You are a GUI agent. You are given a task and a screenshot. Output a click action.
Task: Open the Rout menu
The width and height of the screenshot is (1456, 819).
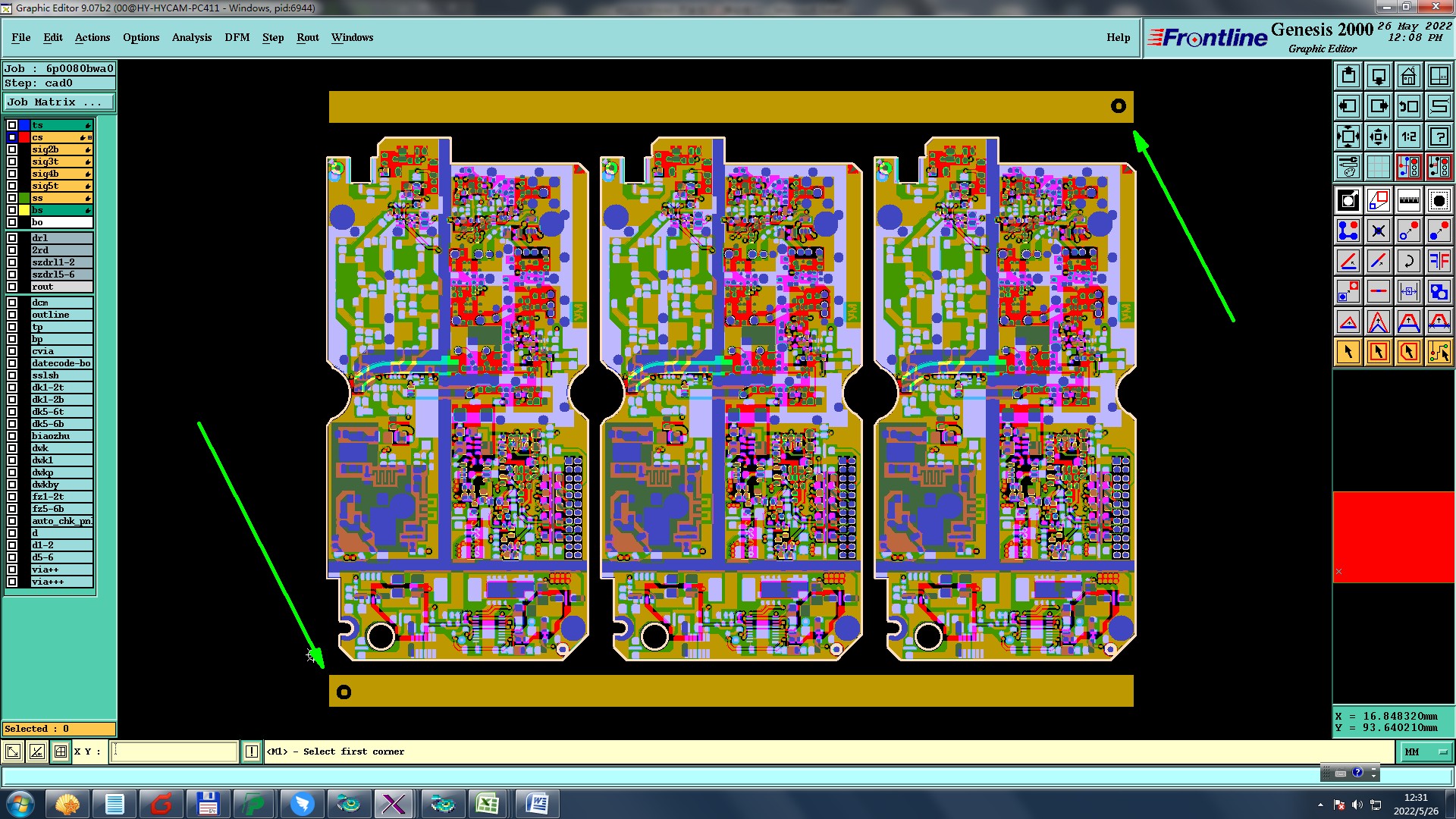click(x=307, y=37)
